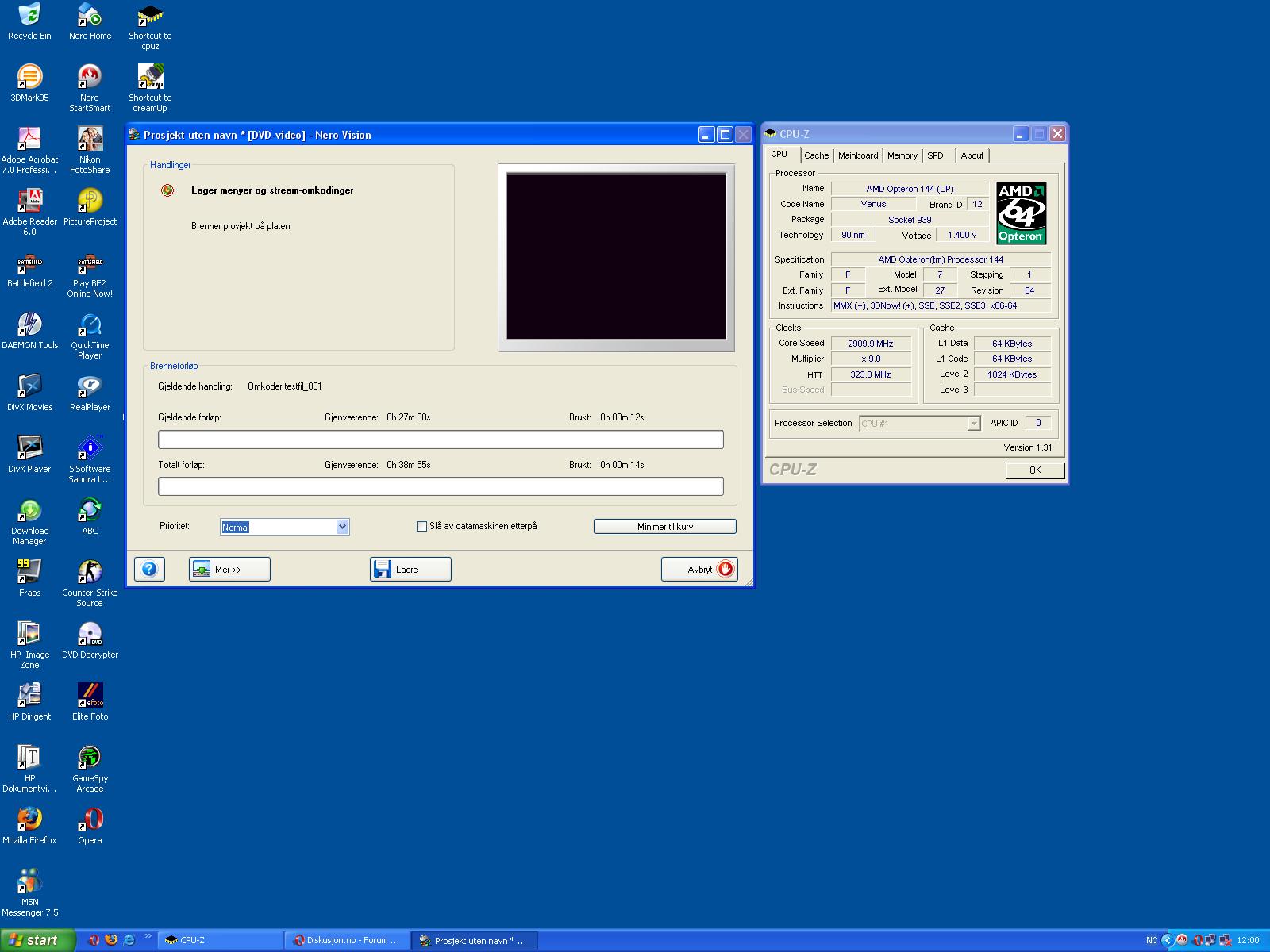Launch DAEMON Tools desktop icon
Image resolution: width=1270 pixels, height=952 pixels.
tap(29, 331)
